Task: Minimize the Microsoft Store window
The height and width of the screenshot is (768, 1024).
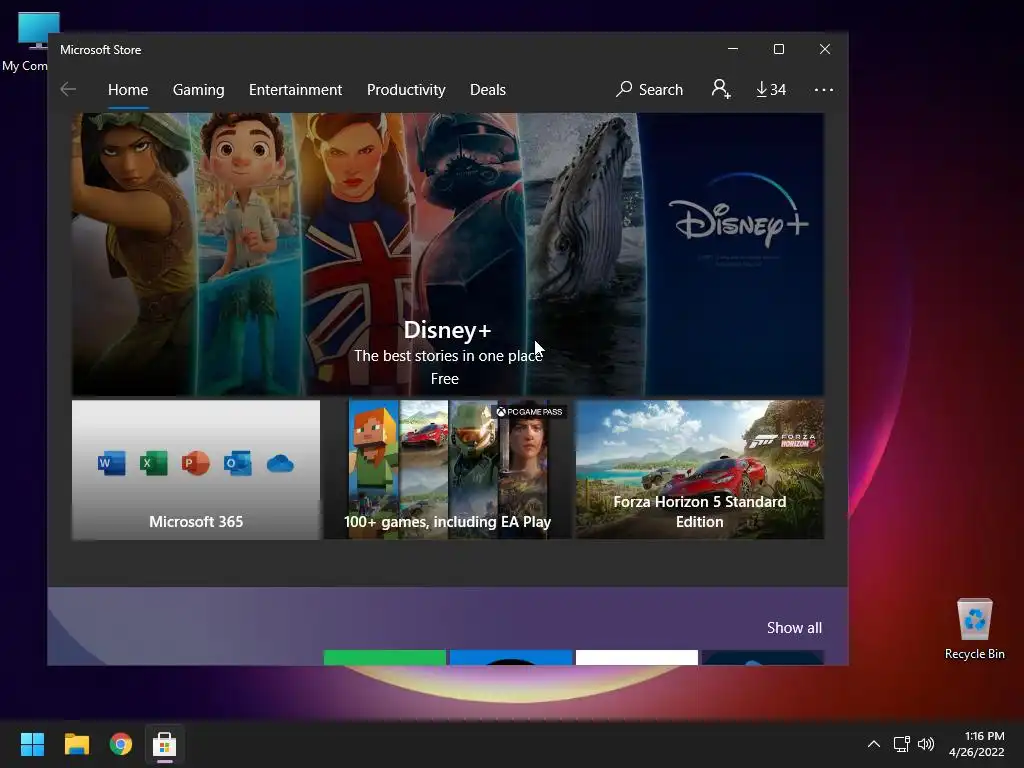Action: point(733,49)
